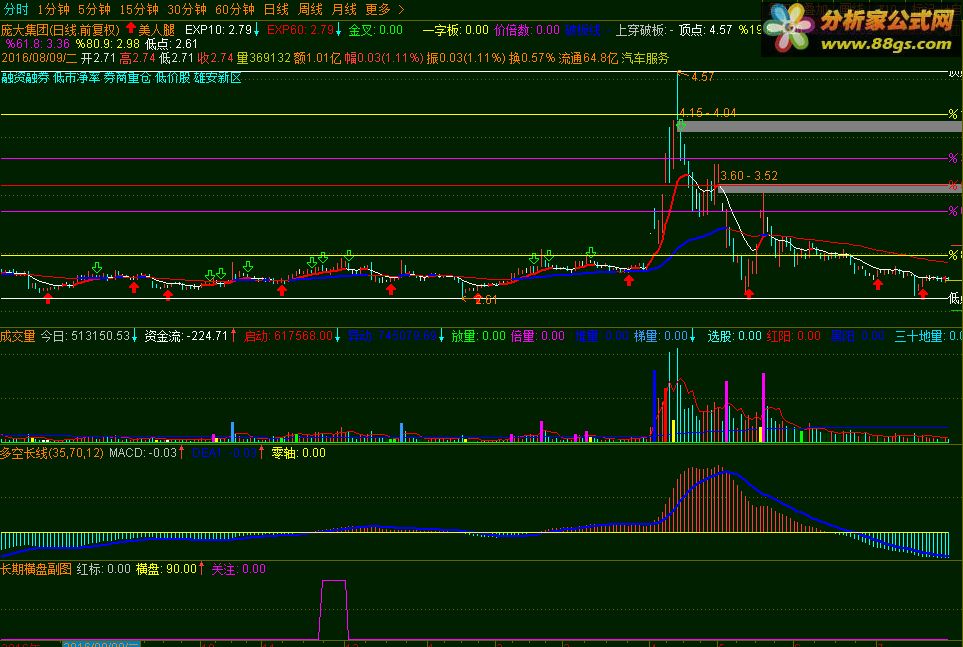Click the %80.9: 2.98 level readout
The width and height of the screenshot is (963, 647).
107,44
